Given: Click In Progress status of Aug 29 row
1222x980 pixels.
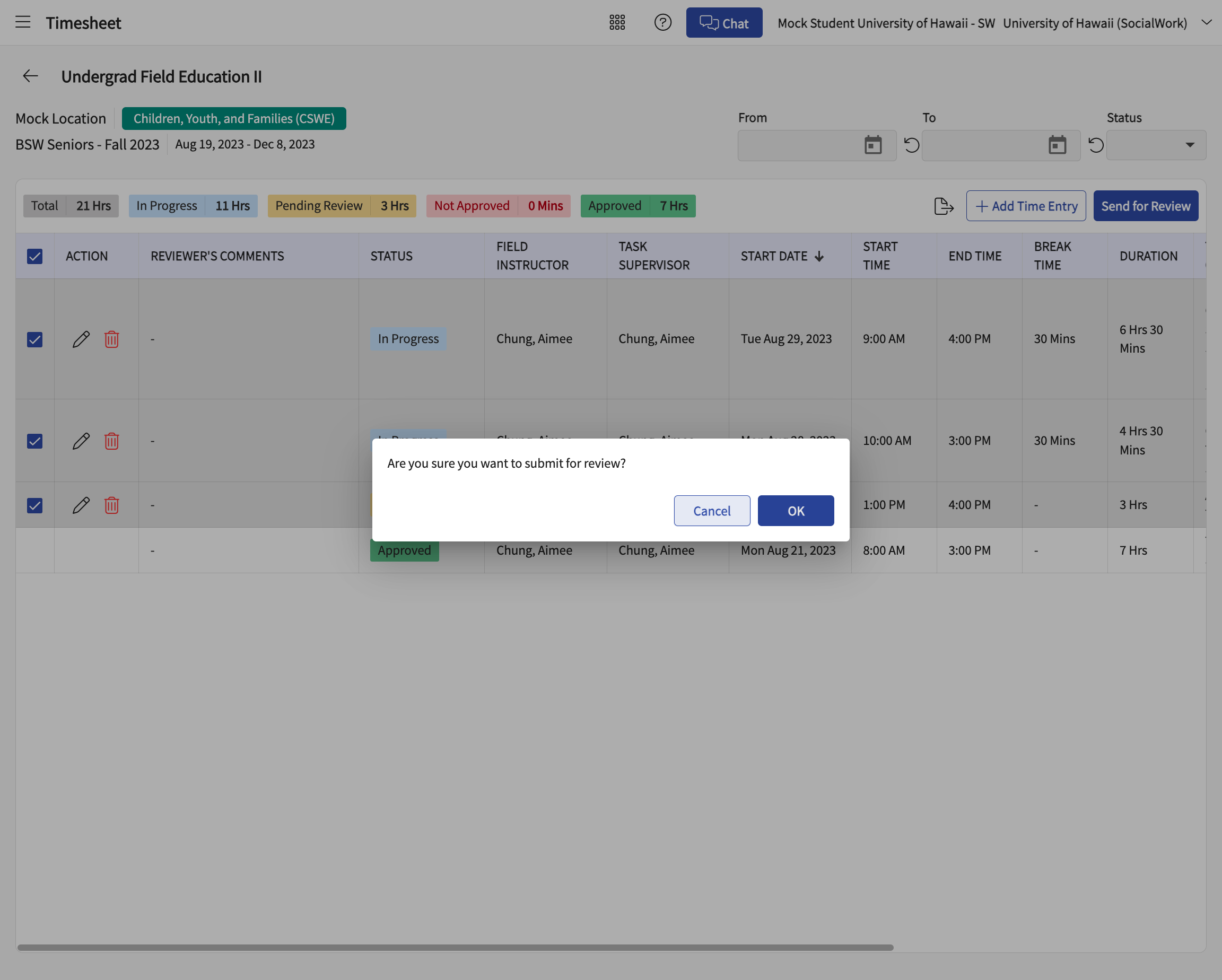Looking at the screenshot, I should [x=408, y=339].
